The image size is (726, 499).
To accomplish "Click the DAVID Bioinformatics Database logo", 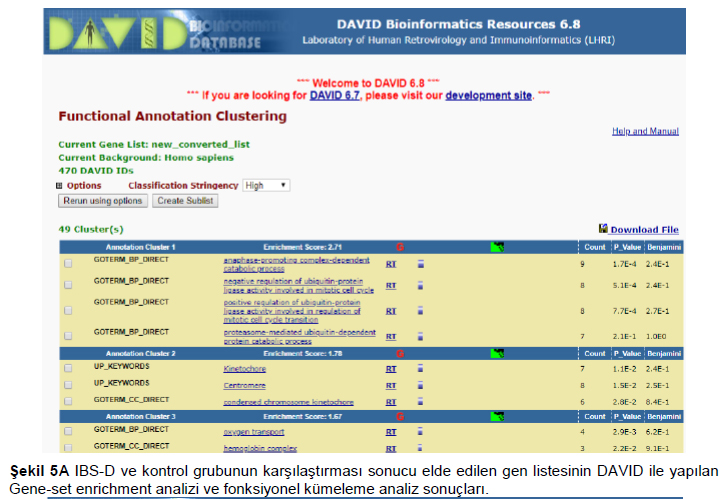I will tap(155, 32).
